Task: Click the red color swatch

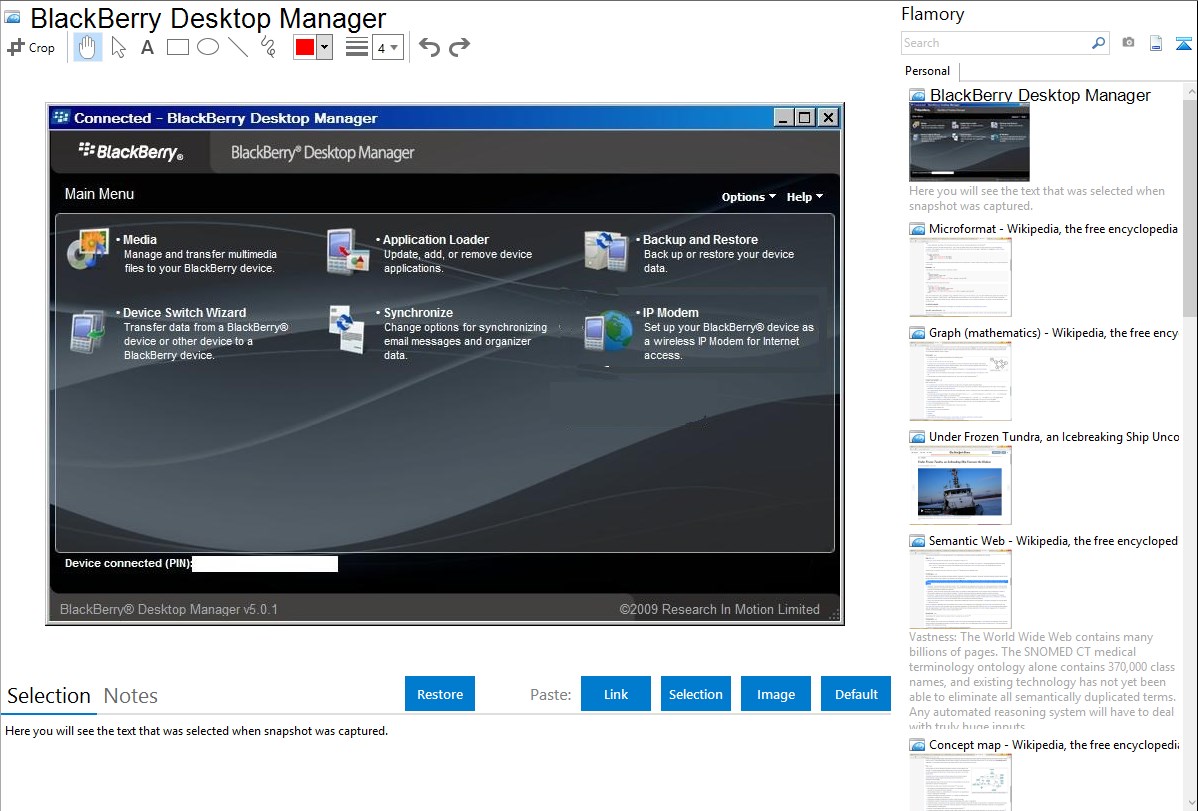Action: pos(305,47)
